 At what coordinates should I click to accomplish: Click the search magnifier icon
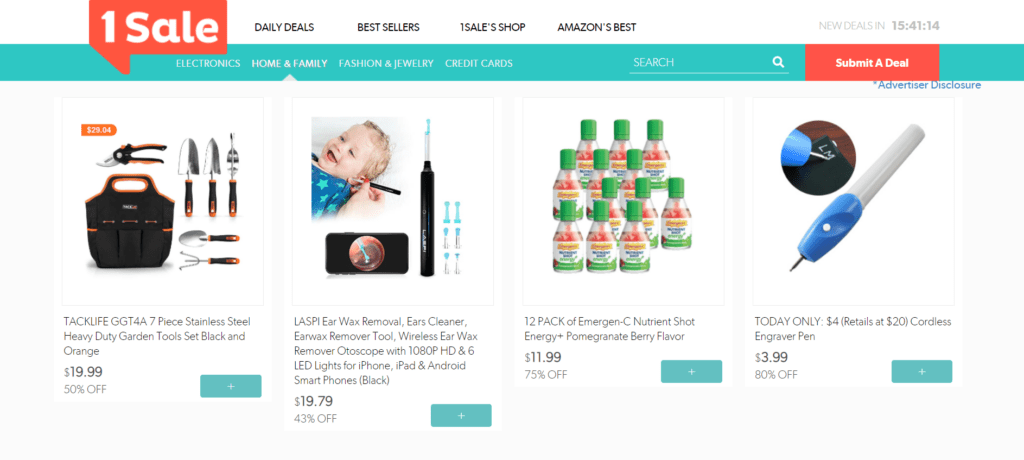click(x=778, y=62)
